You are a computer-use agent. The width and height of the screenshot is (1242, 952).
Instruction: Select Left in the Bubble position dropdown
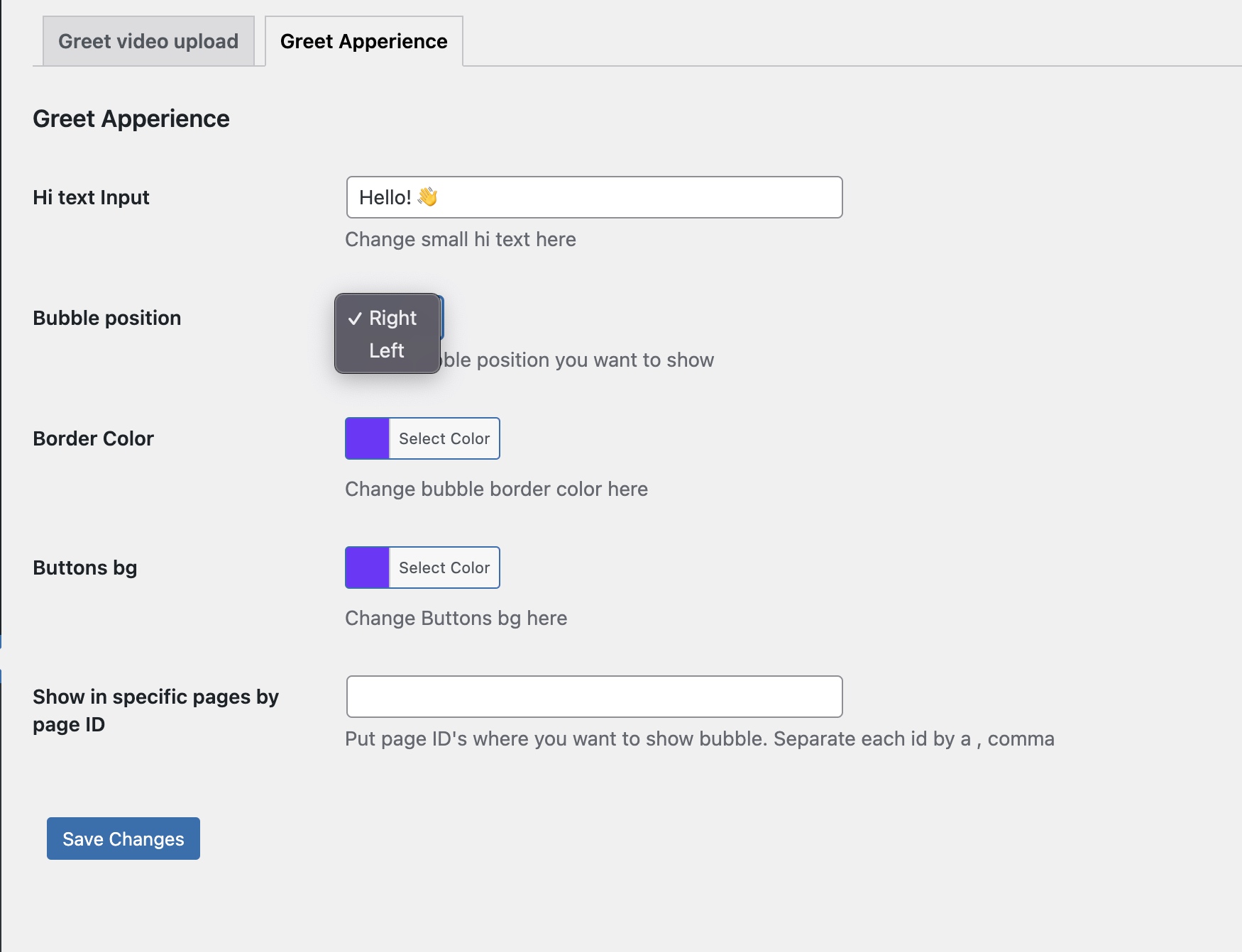click(387, 350)
